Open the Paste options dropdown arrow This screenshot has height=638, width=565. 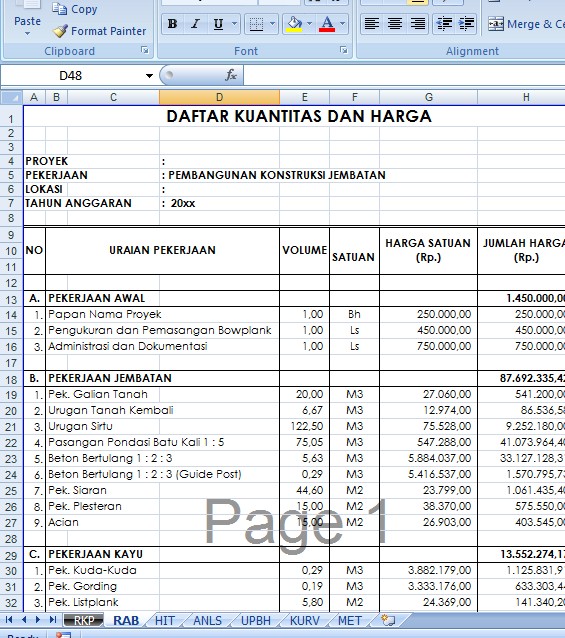(27, 33)
